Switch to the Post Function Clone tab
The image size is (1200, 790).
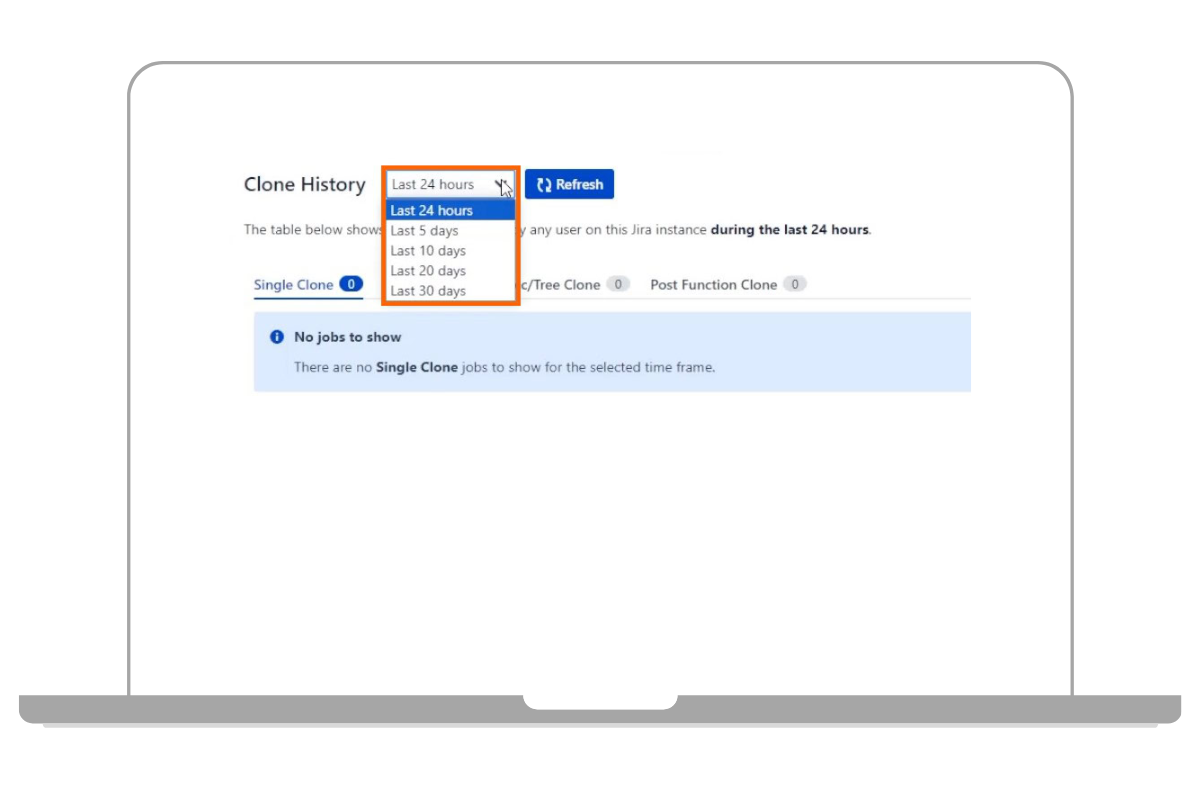click(x=713, y=285)
